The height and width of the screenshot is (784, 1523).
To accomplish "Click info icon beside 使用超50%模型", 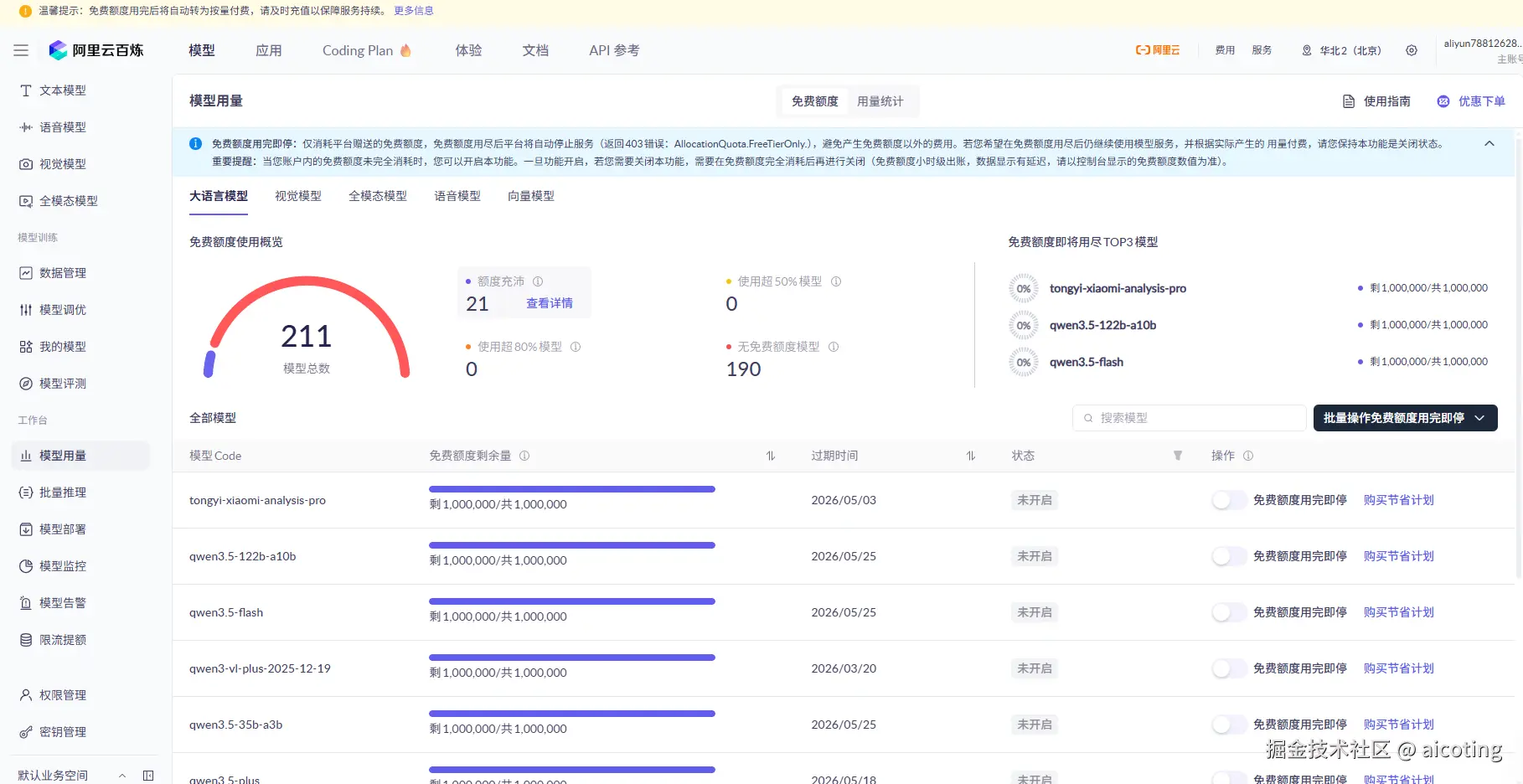I will (x=836, y=281).
